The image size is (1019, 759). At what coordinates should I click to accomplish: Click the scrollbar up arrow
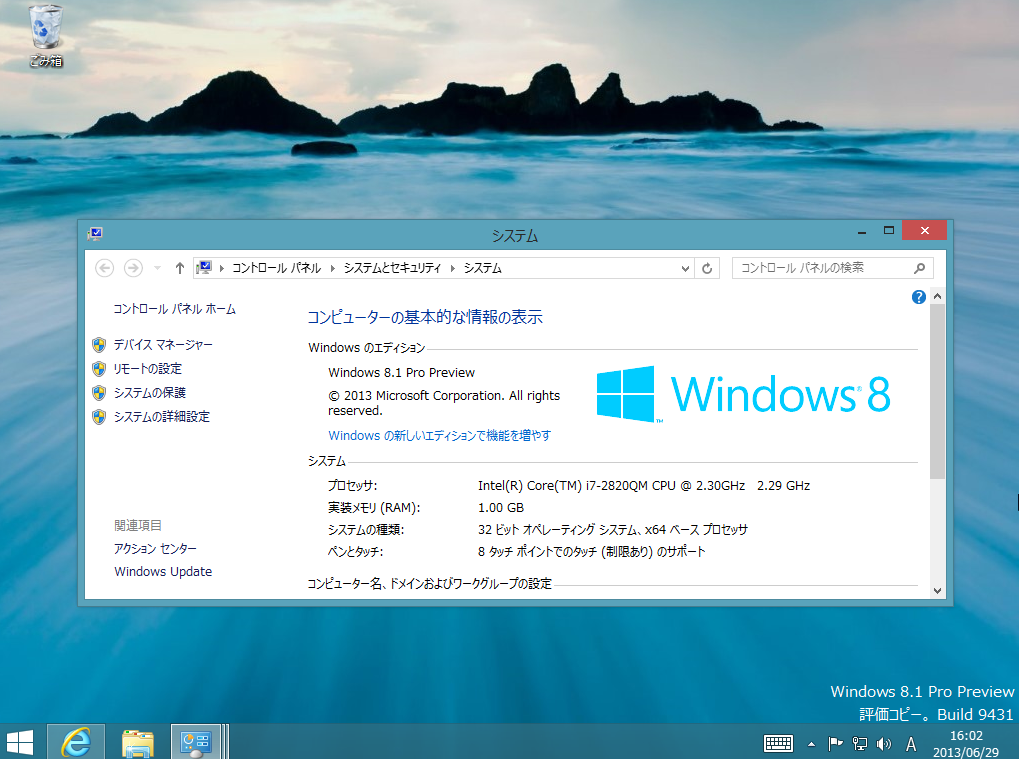pos(937,296)
